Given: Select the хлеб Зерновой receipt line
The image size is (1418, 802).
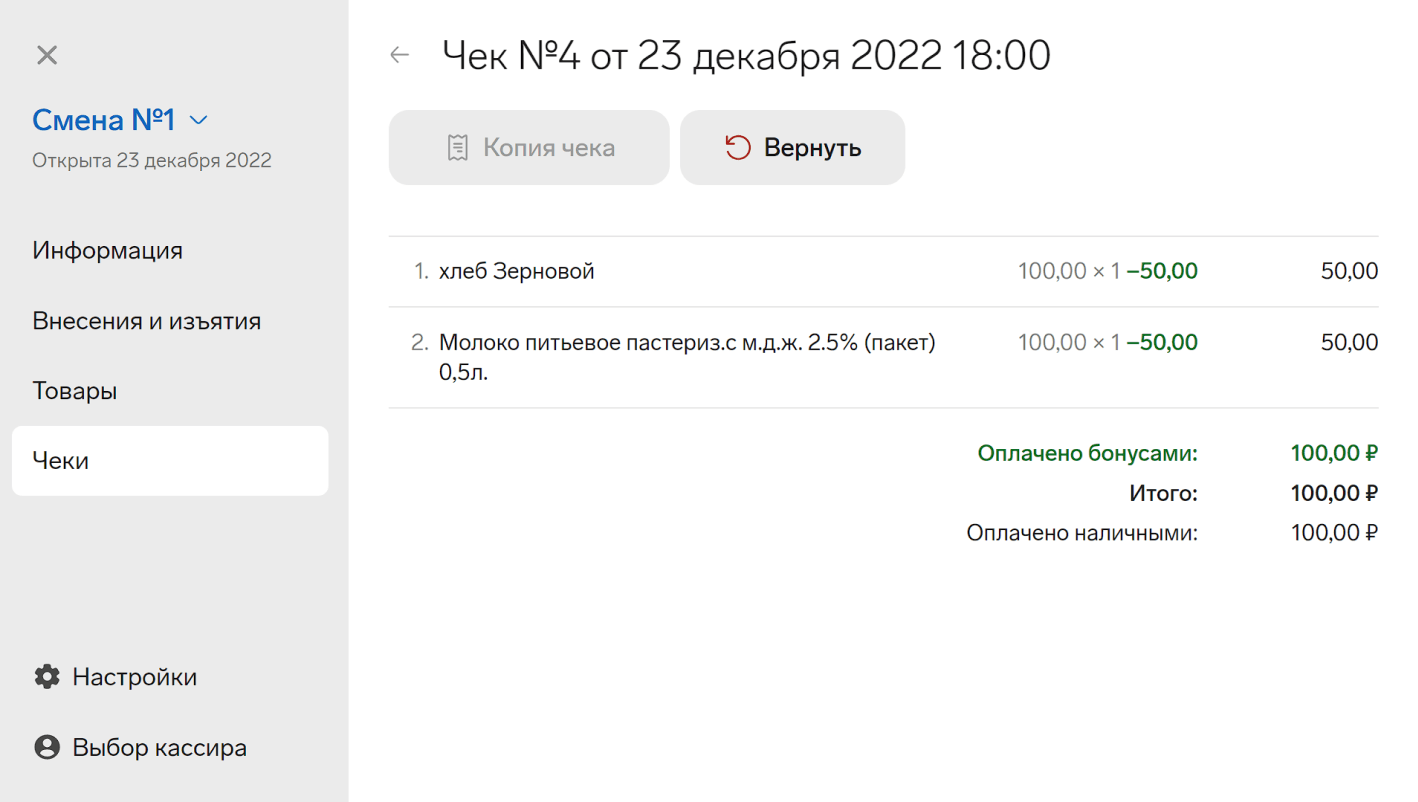Looking at the screenshot, I should tap(884, 271).
